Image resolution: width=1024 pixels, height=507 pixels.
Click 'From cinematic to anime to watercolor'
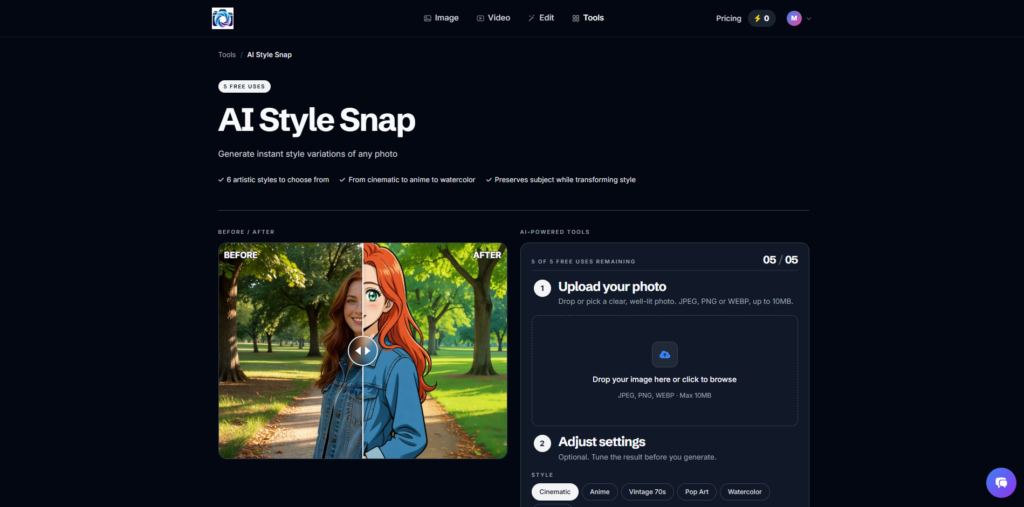pos(411,180)
